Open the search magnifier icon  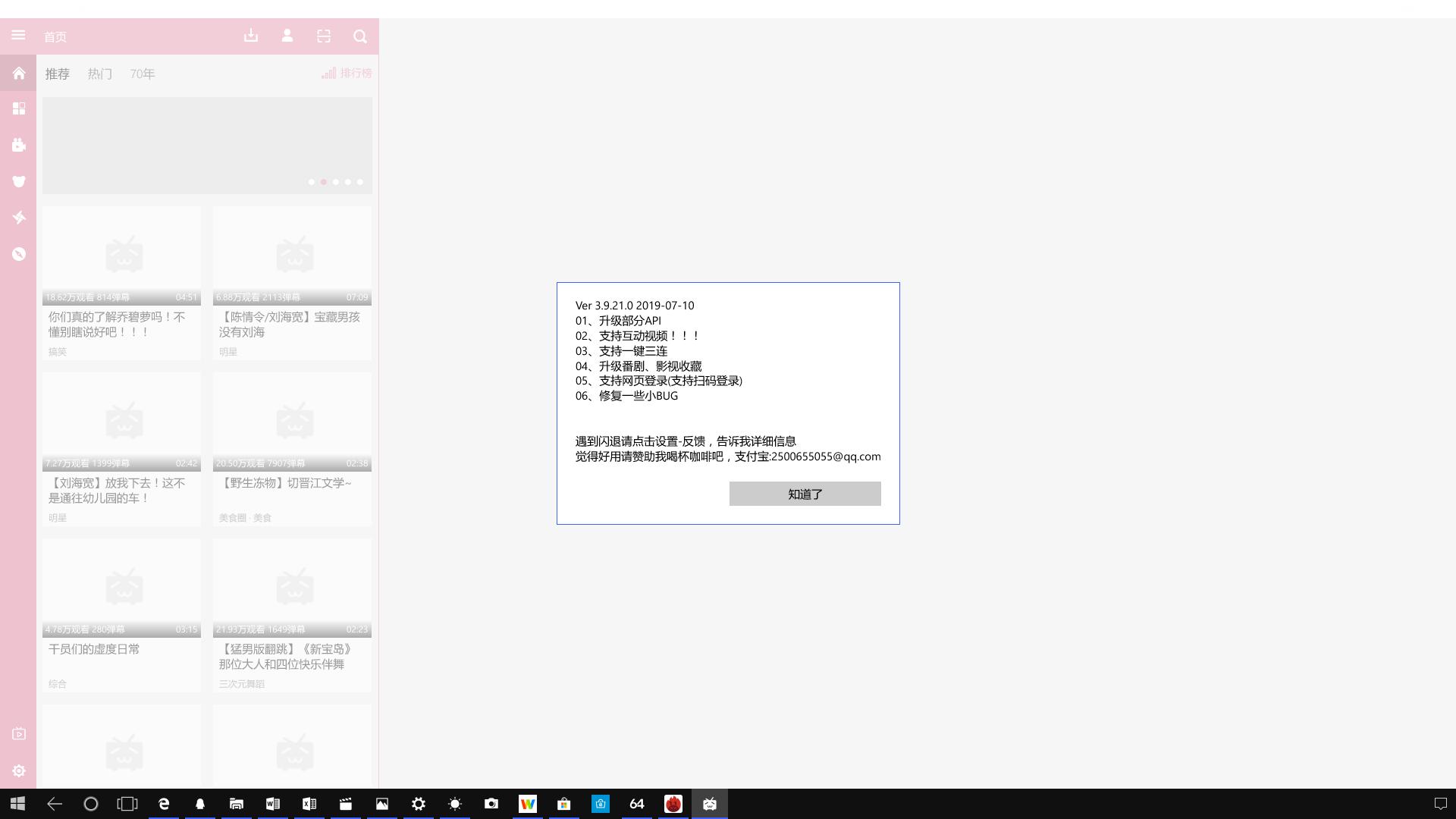(x=360, y=36)
